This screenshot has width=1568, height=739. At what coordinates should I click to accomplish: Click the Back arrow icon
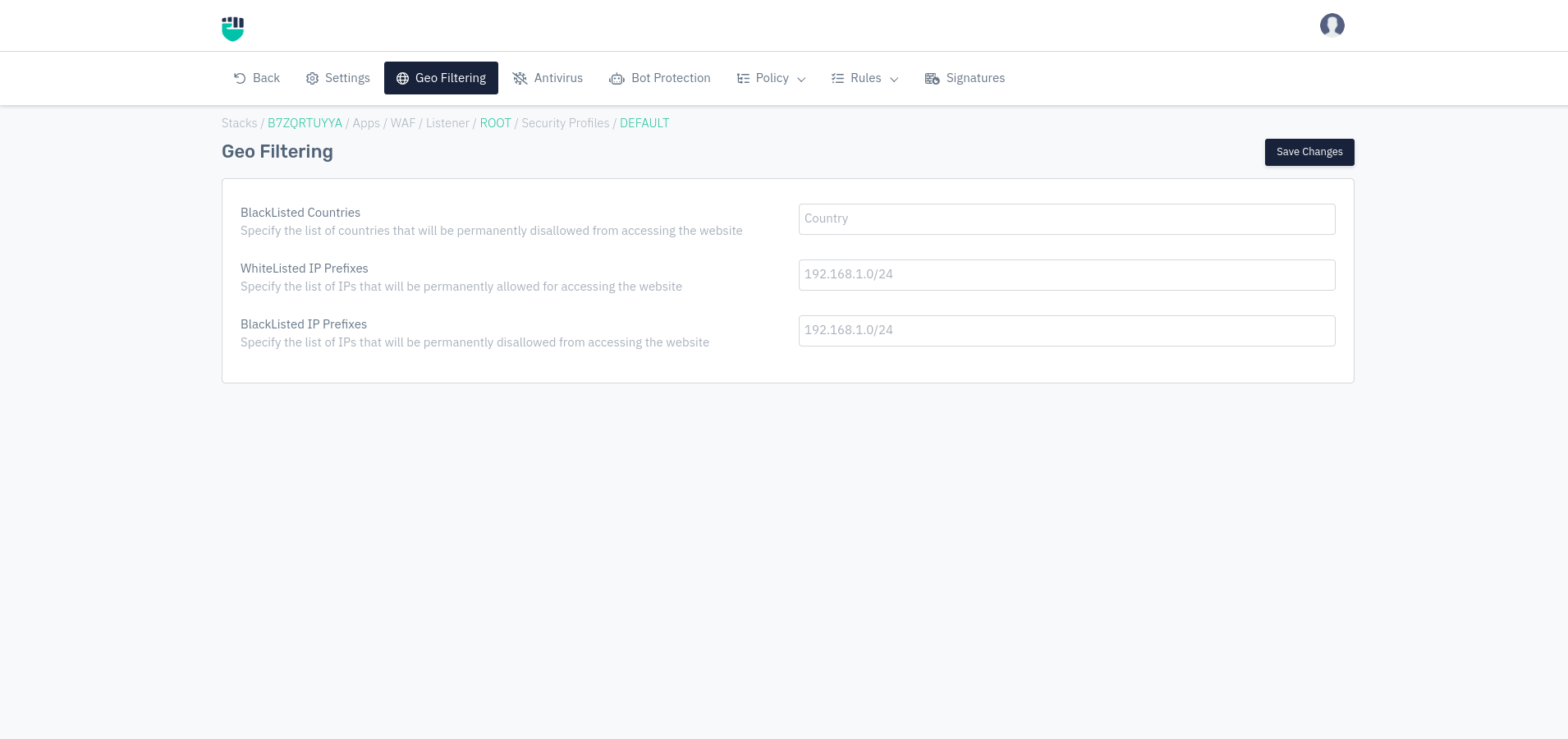pyautogui.click(x=240, y=78)
